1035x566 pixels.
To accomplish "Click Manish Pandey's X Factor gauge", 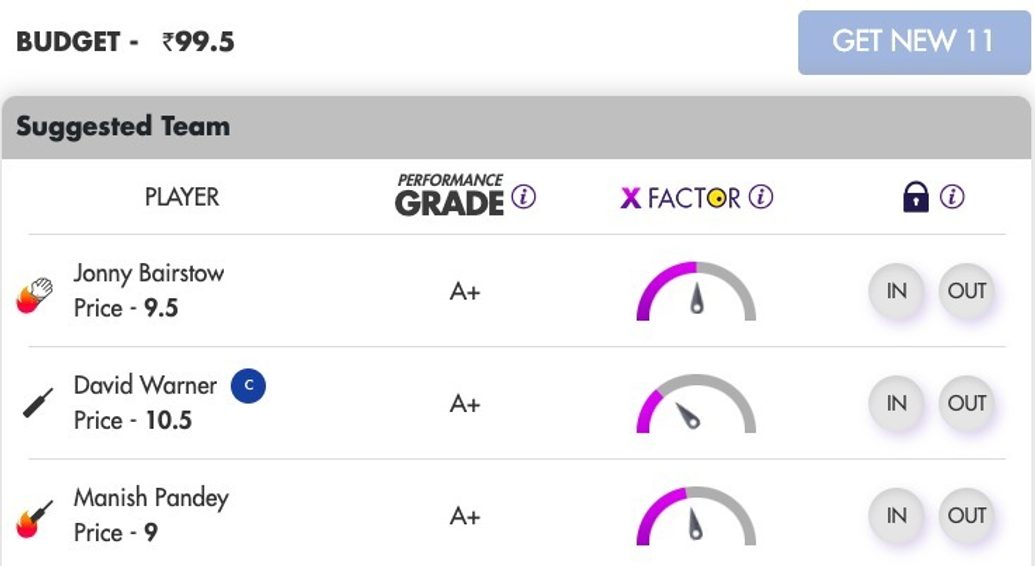I will (x=696, y=517).
